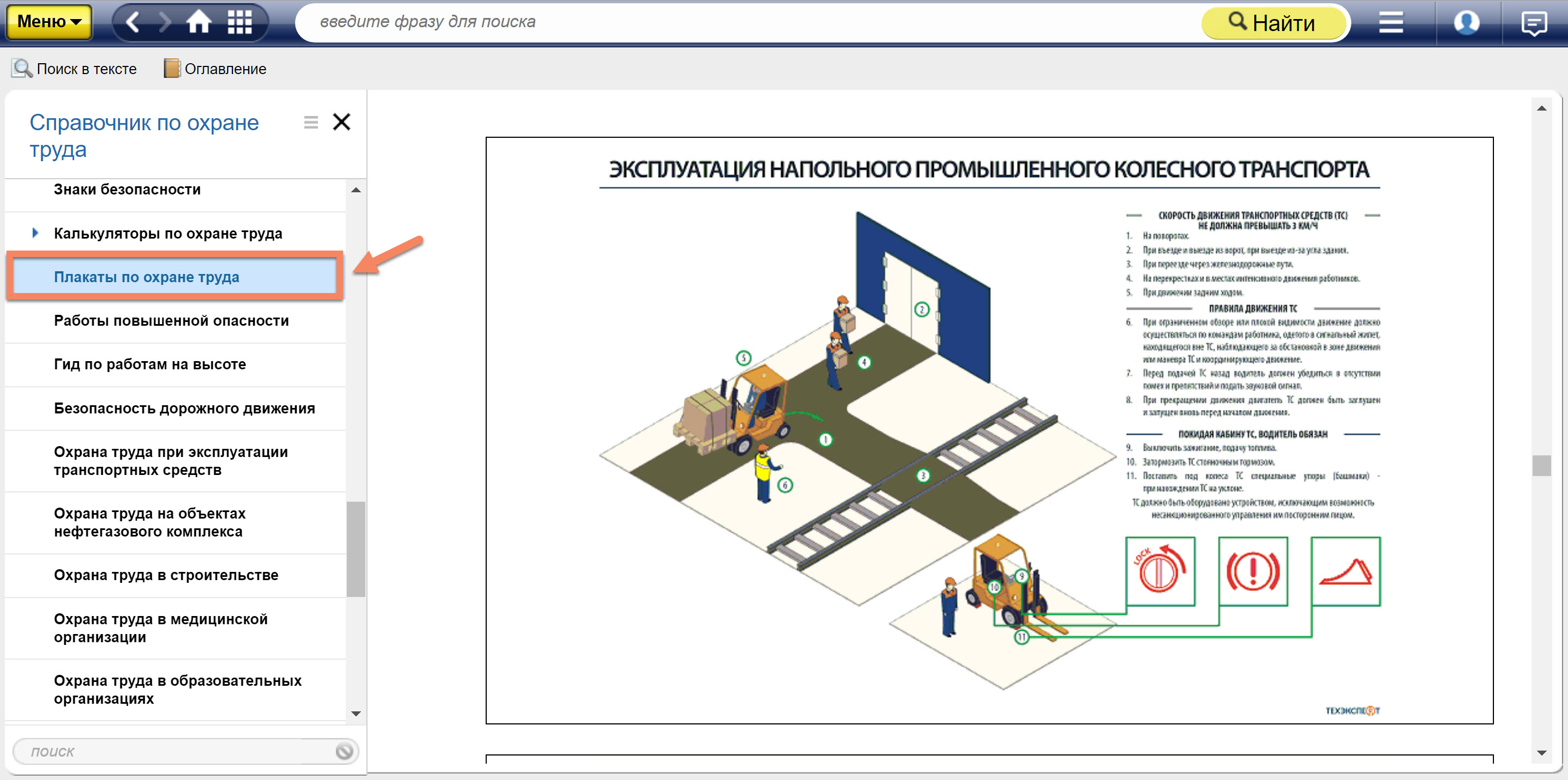Image resolution: width=1568 pixels, height=780 pixels.
Task: Open the home page icon
Action: pos(199,22)
